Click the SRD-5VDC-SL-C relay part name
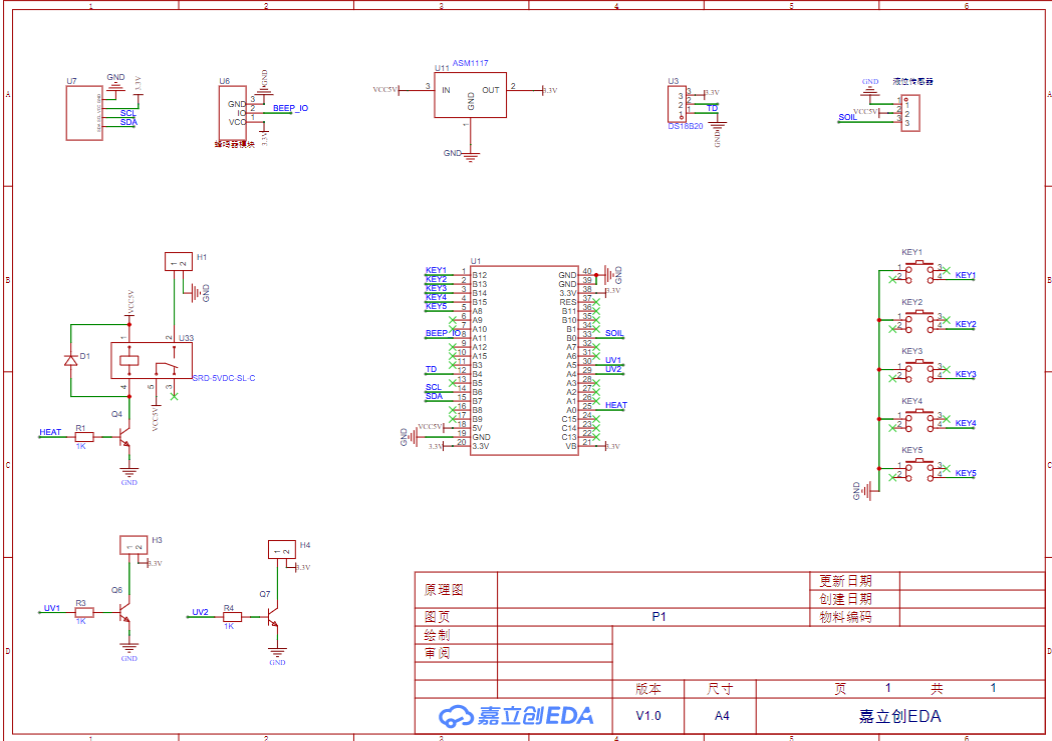 223,379
